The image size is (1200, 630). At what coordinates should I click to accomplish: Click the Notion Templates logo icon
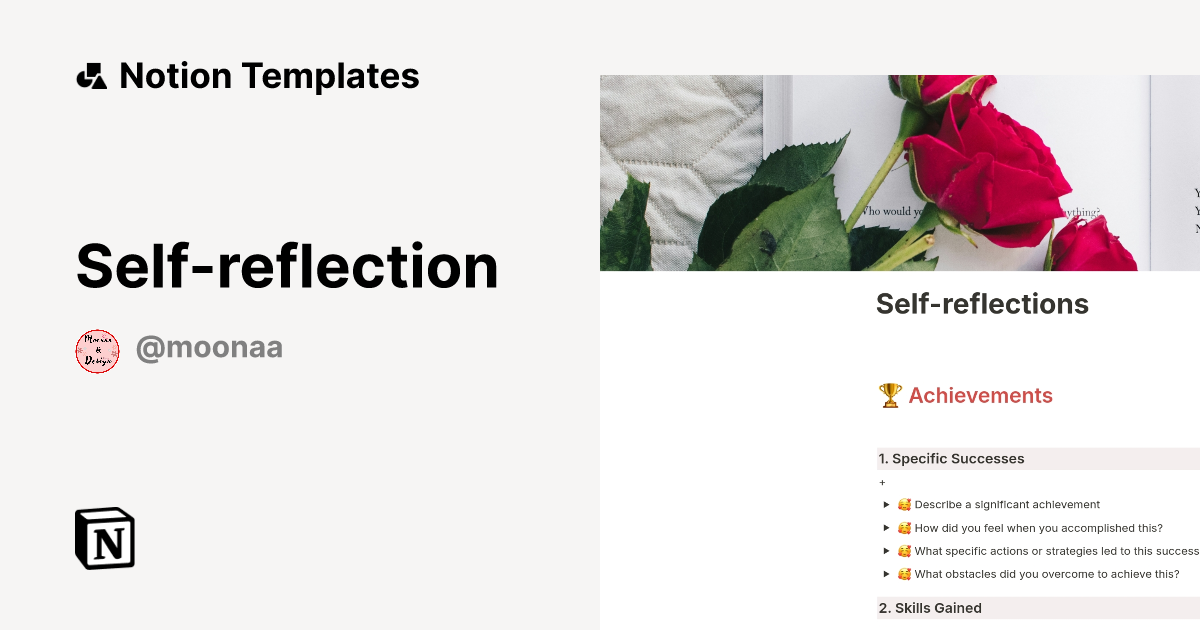tap(93, 75)
